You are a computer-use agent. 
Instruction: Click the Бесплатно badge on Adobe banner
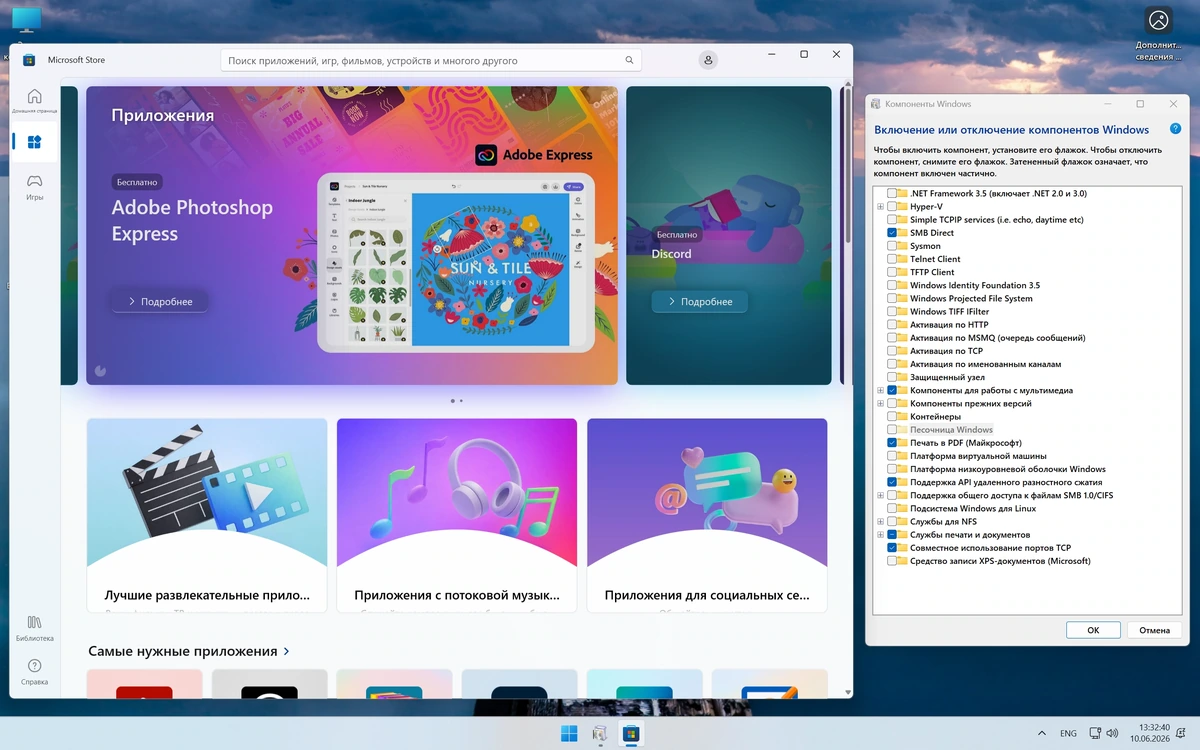point(137,182)
